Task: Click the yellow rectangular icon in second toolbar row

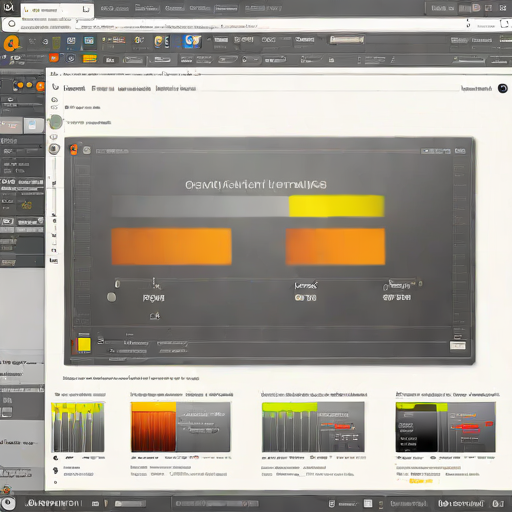Action: [89, 59]
